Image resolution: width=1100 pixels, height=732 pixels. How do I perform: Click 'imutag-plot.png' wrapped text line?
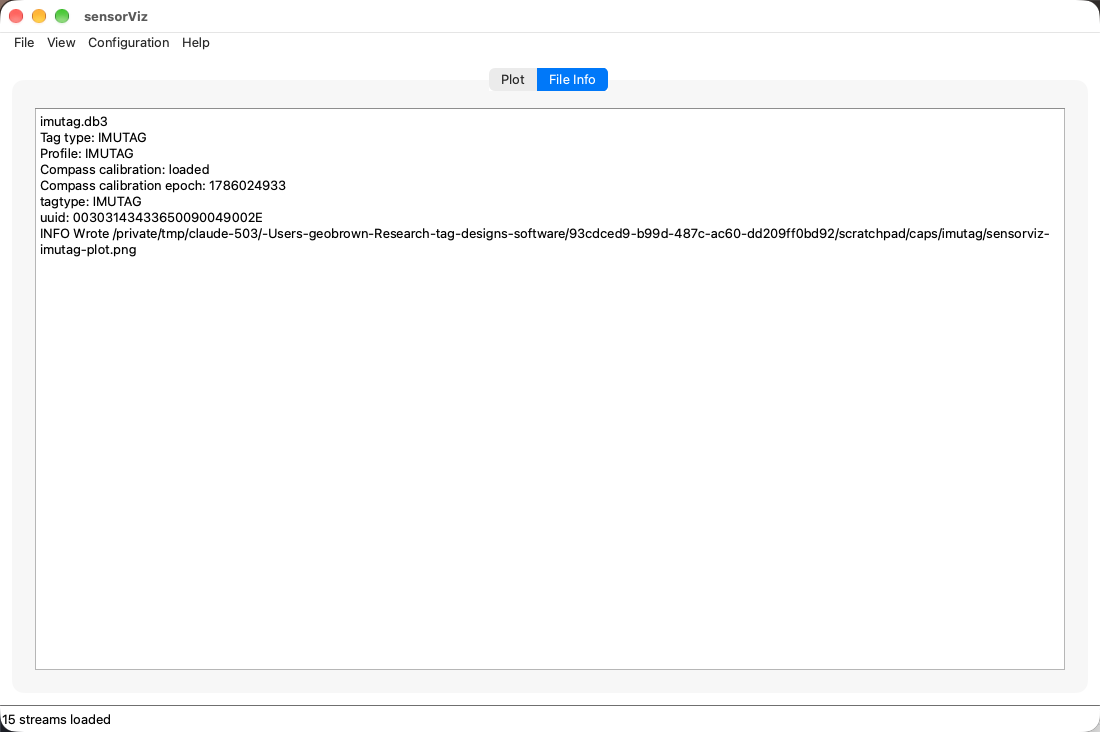88,250
